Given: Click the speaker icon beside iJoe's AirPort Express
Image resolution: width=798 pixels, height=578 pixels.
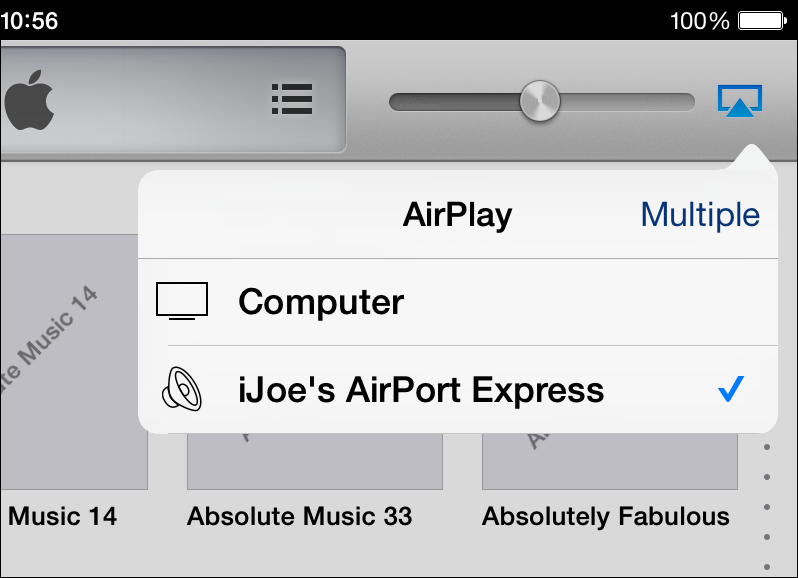Looking at the screenshot, I should (x=182, y=389).
